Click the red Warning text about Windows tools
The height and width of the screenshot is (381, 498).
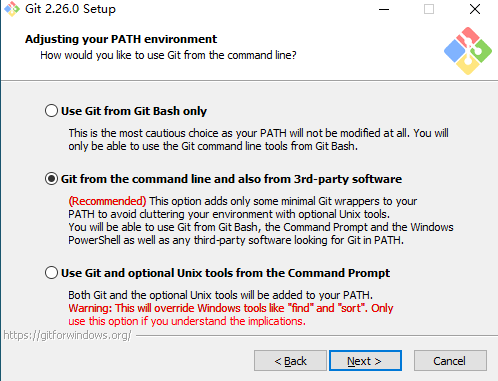point(231,315)
